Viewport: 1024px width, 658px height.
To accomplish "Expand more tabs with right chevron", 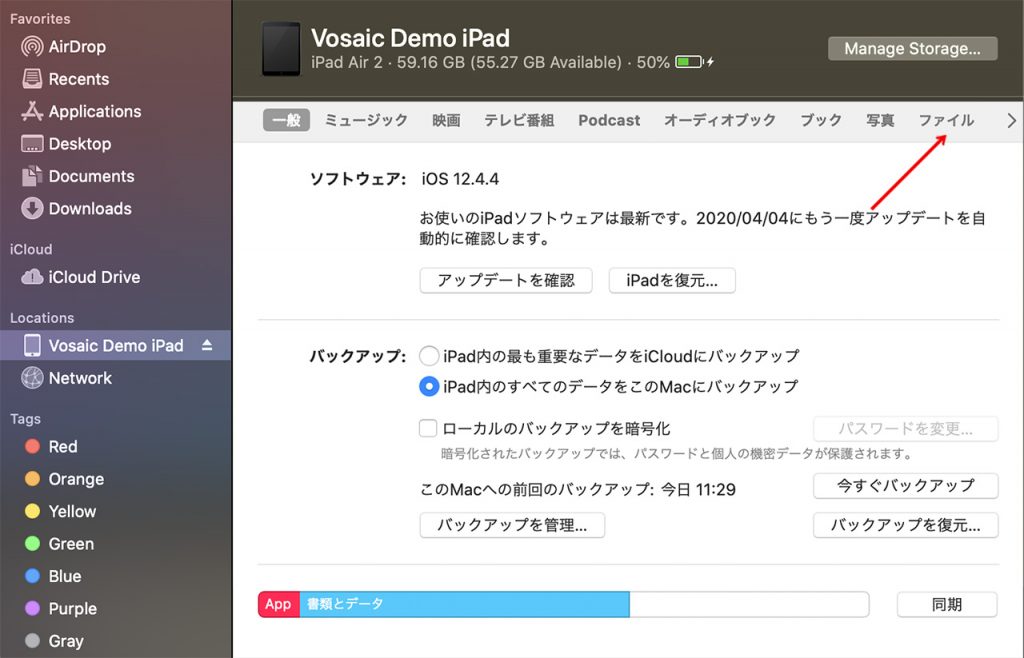I will (x=1011, y=120).
